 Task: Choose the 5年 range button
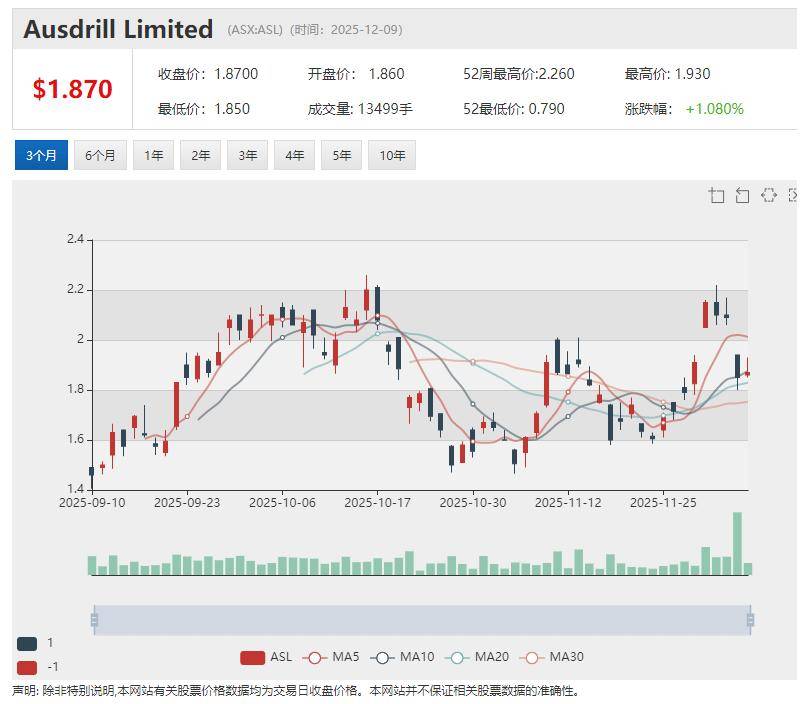pyautogui.click(x=342, y=155)
